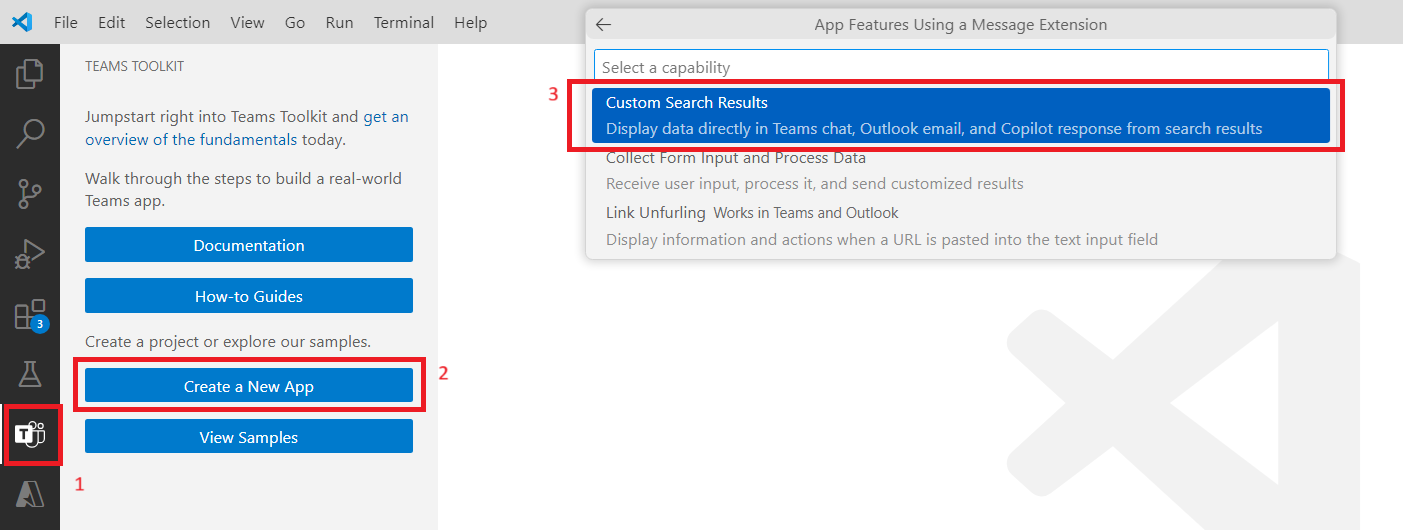This screenshot has height=530, width=1403.
Task: Open the Azure icon in activity bar
Action: coord(30,494)
